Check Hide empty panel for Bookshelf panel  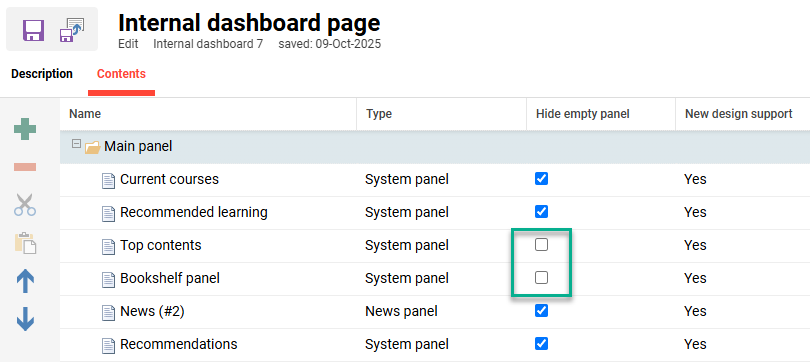coord(541,278)
